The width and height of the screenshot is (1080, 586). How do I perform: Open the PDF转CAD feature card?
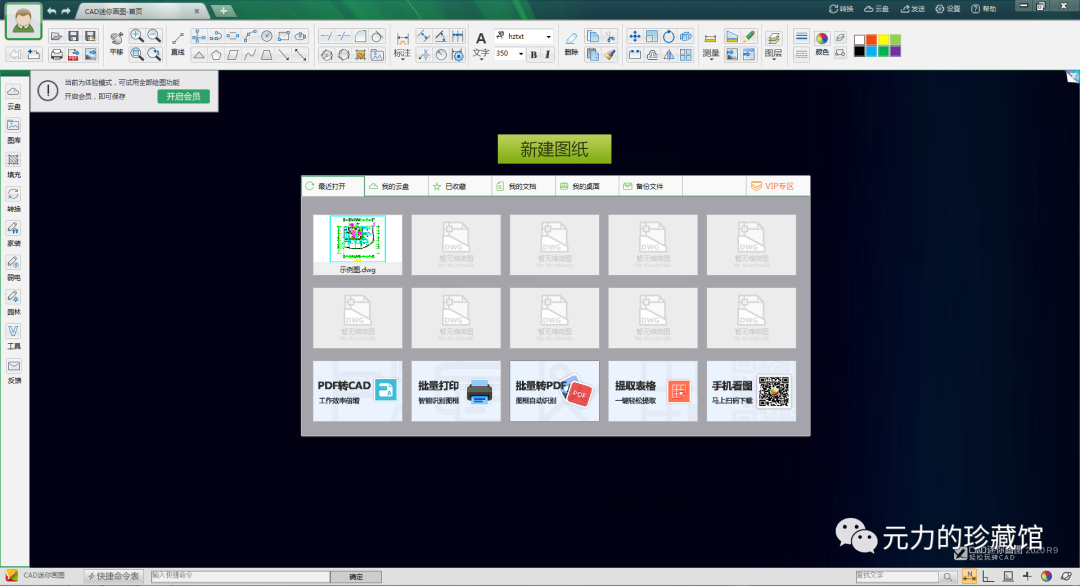357,391
